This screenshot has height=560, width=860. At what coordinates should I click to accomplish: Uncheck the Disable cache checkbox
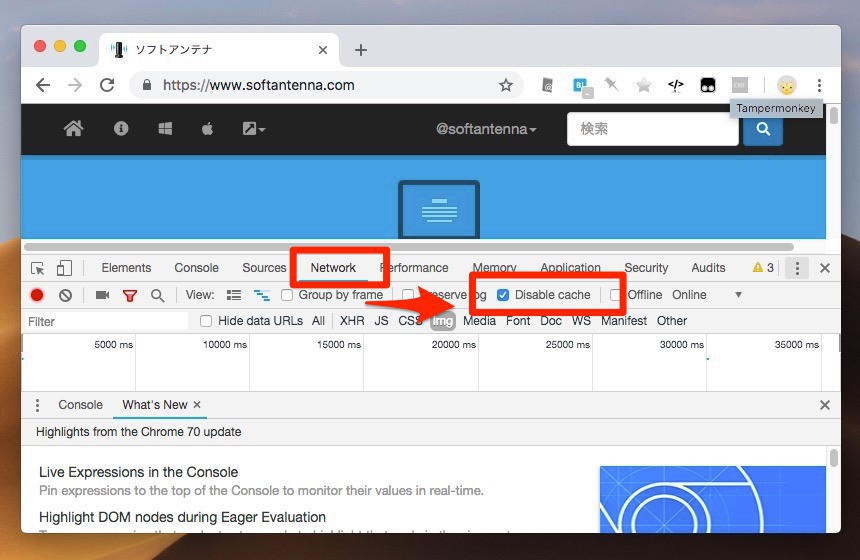pyautogui.click(x=503, y=295)
